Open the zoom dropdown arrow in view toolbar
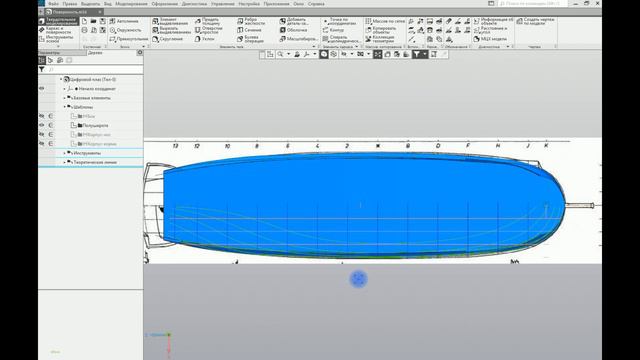This screenshot has height=360, width=640. (x=288, y=54)
